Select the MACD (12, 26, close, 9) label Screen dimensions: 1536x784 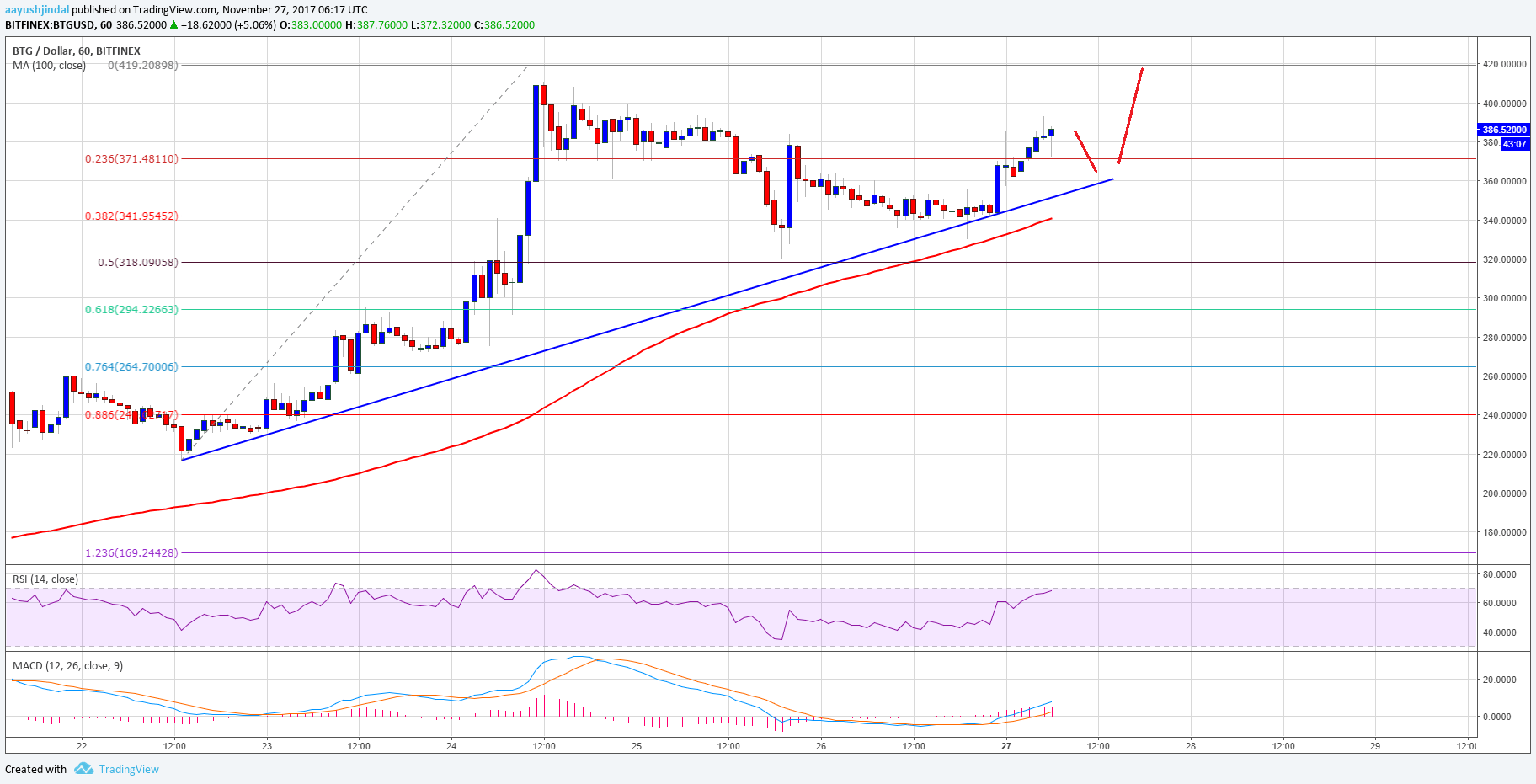67,666
